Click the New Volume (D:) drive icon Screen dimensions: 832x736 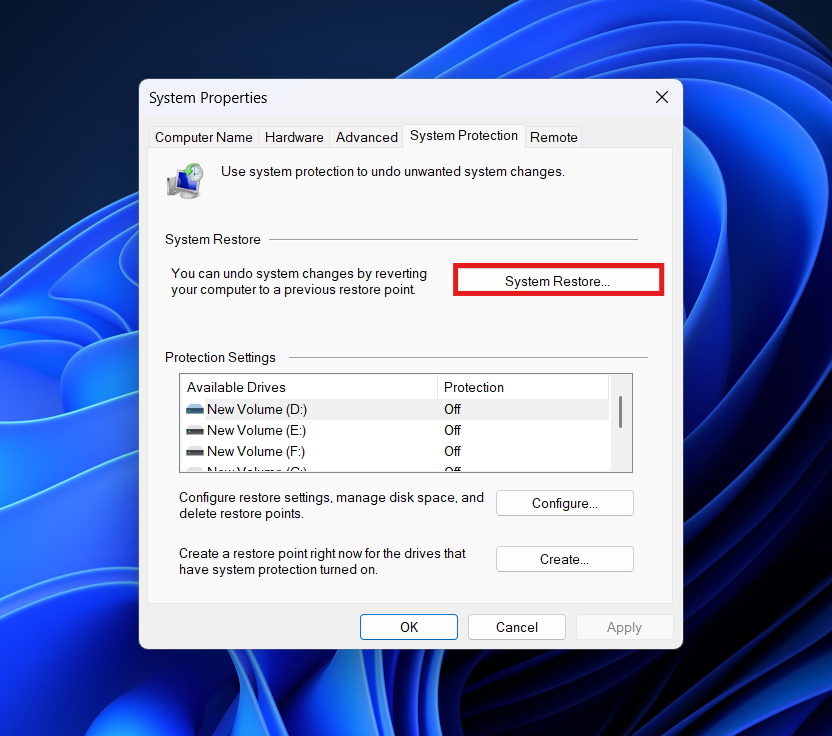tap(195, 409)
